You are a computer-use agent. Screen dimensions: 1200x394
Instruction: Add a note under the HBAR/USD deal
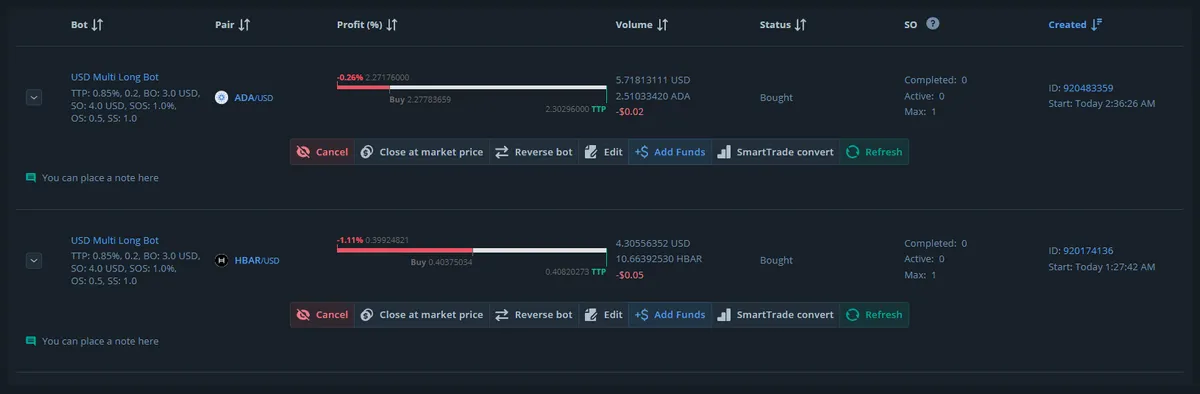tap(100, 341)
